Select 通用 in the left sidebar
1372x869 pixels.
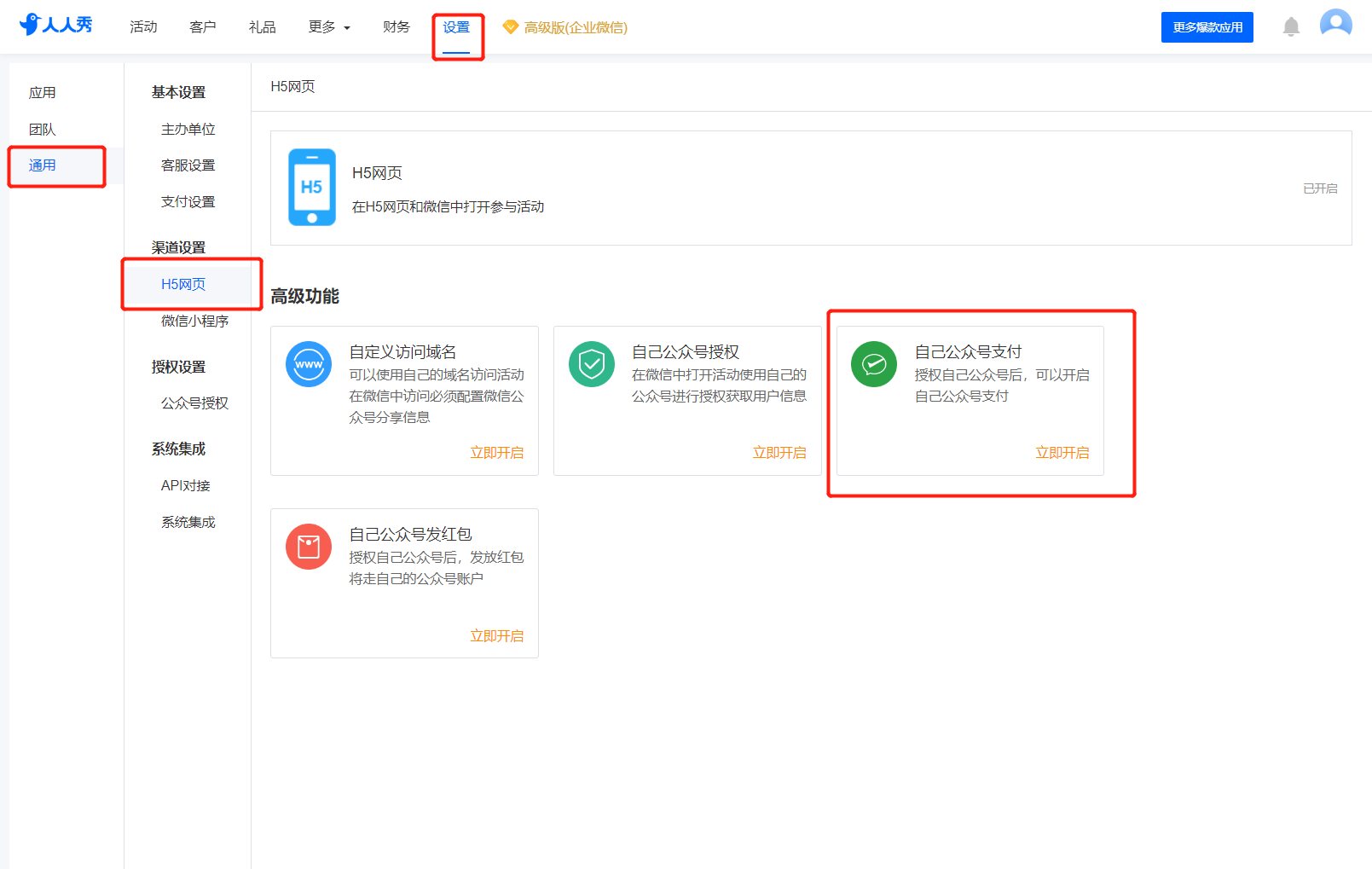(x=43, y=165)
